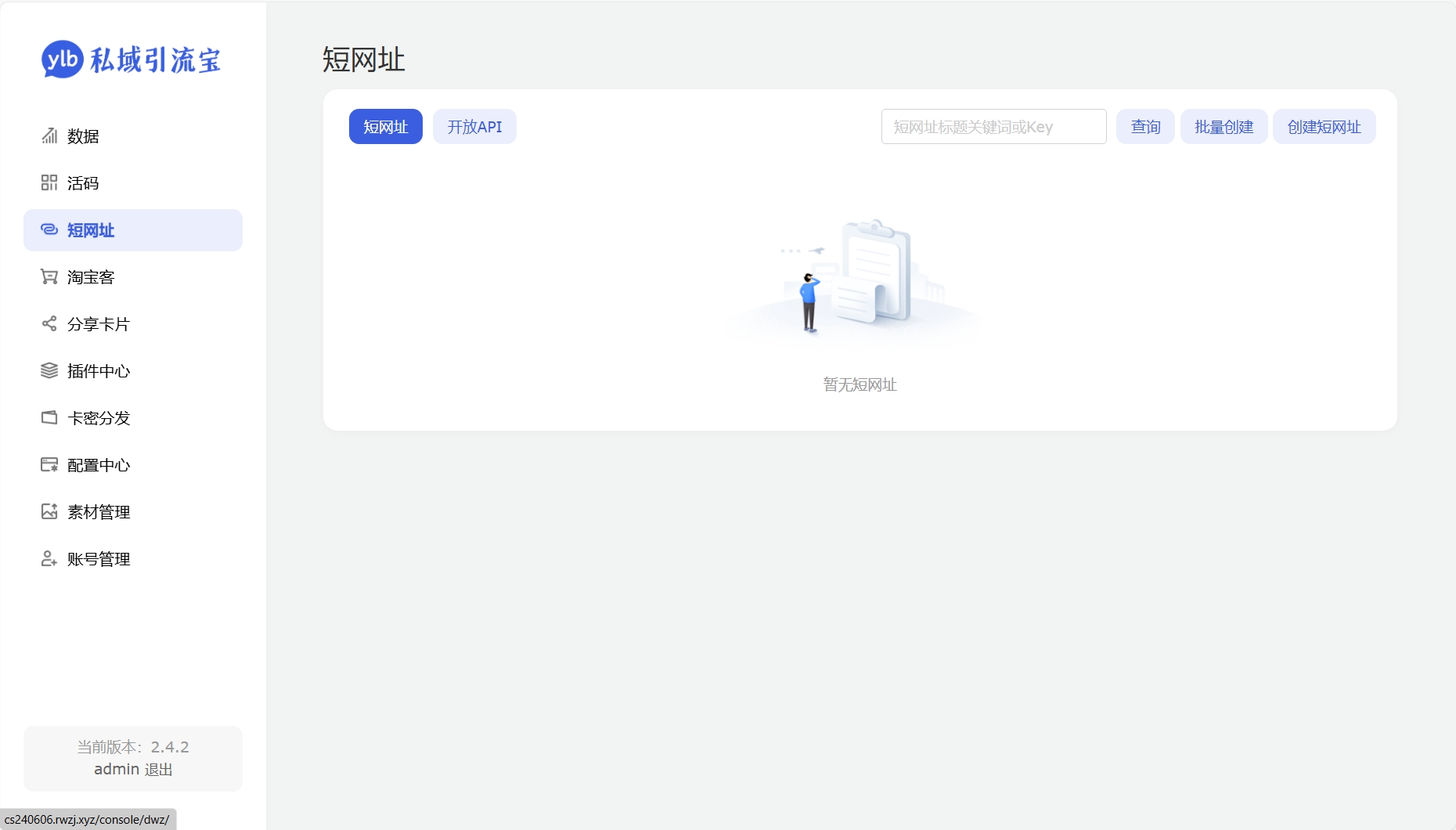Click the QR grid icon beside 活码
The width and height of the screenshot is (1456, 830).
(x=49, y=183)
